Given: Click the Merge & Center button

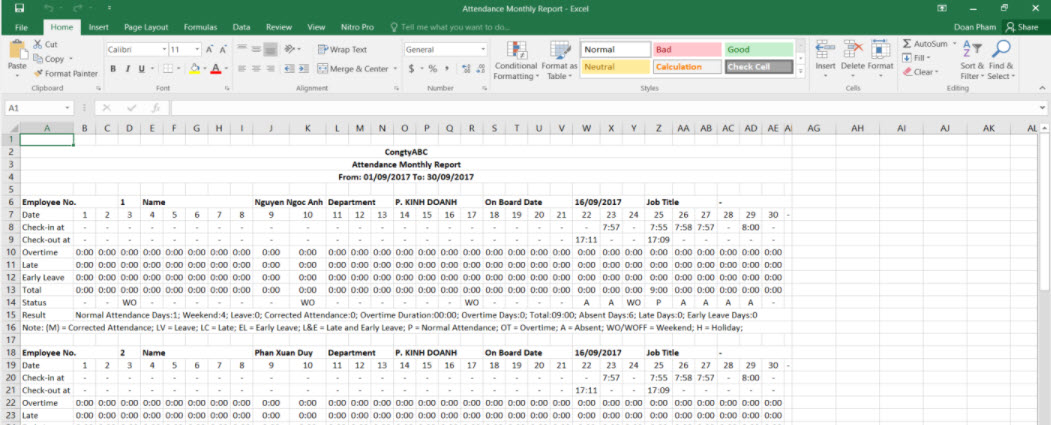Looking at the screenshot, I should point(353,69).
